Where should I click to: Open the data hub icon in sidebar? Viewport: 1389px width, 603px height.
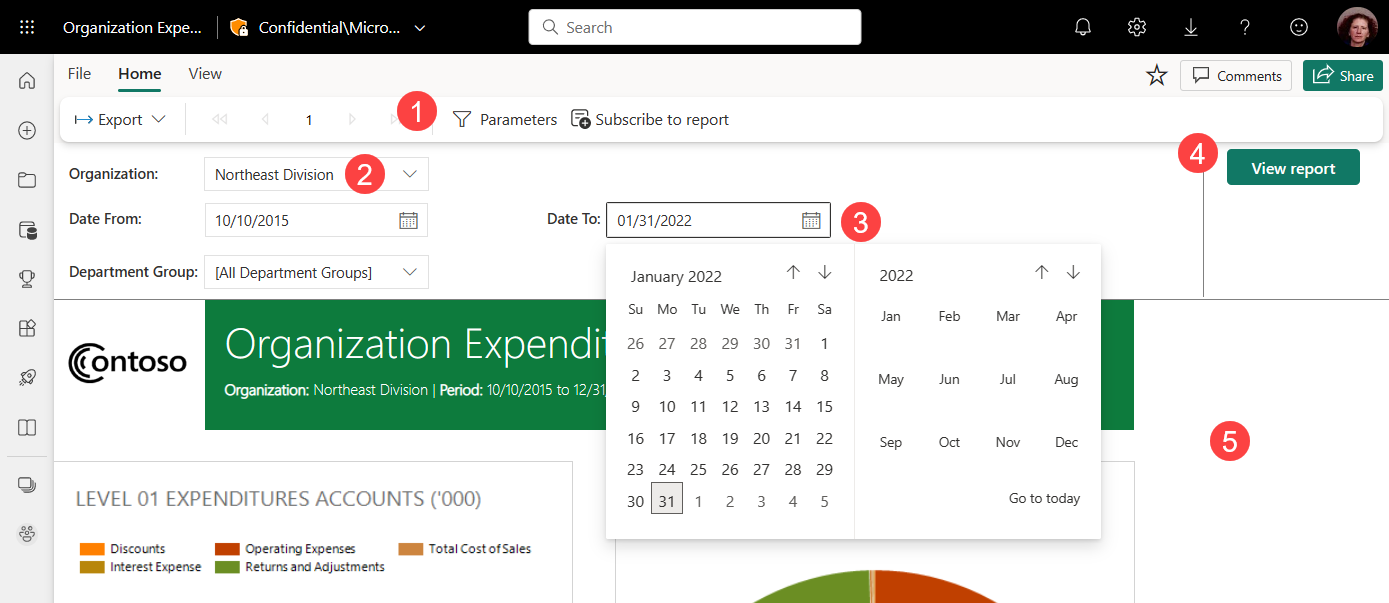pos(27,230)
